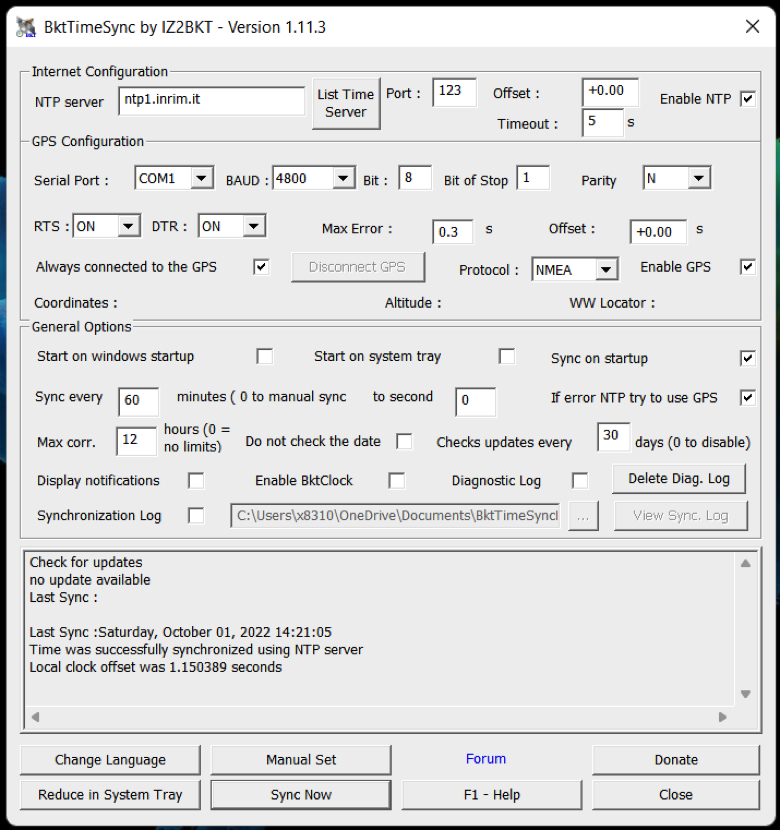Click the Sync every minutes field
The height and width of the screenshot is (830, 780).
[139, 401]
